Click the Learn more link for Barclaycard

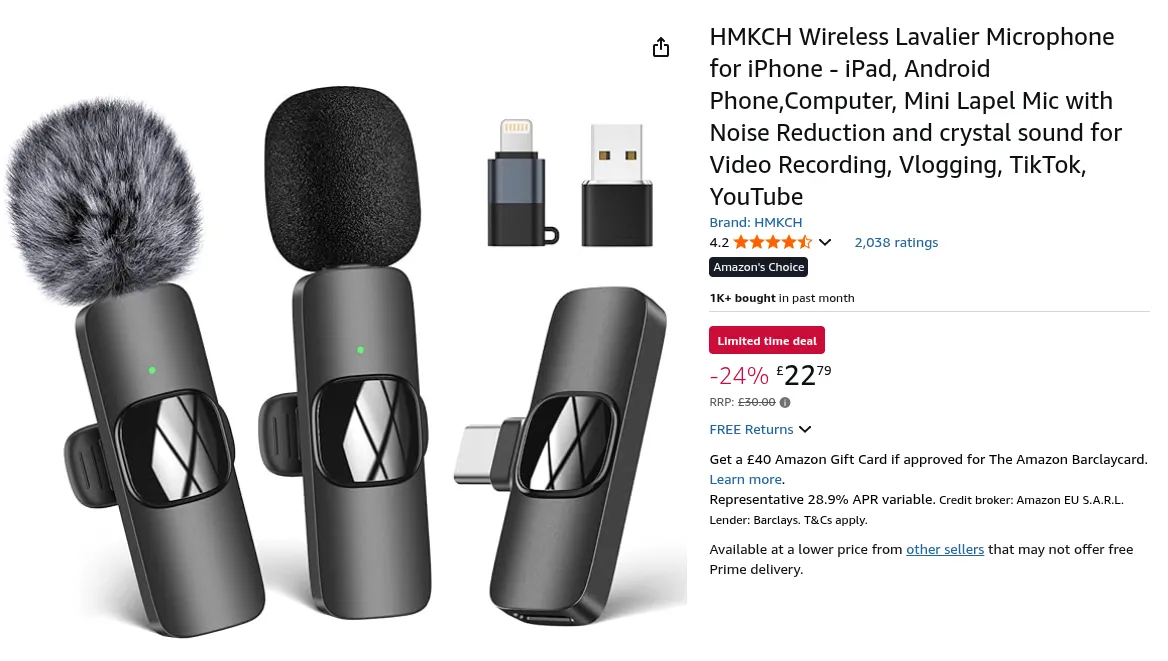[x=745, y=480]
